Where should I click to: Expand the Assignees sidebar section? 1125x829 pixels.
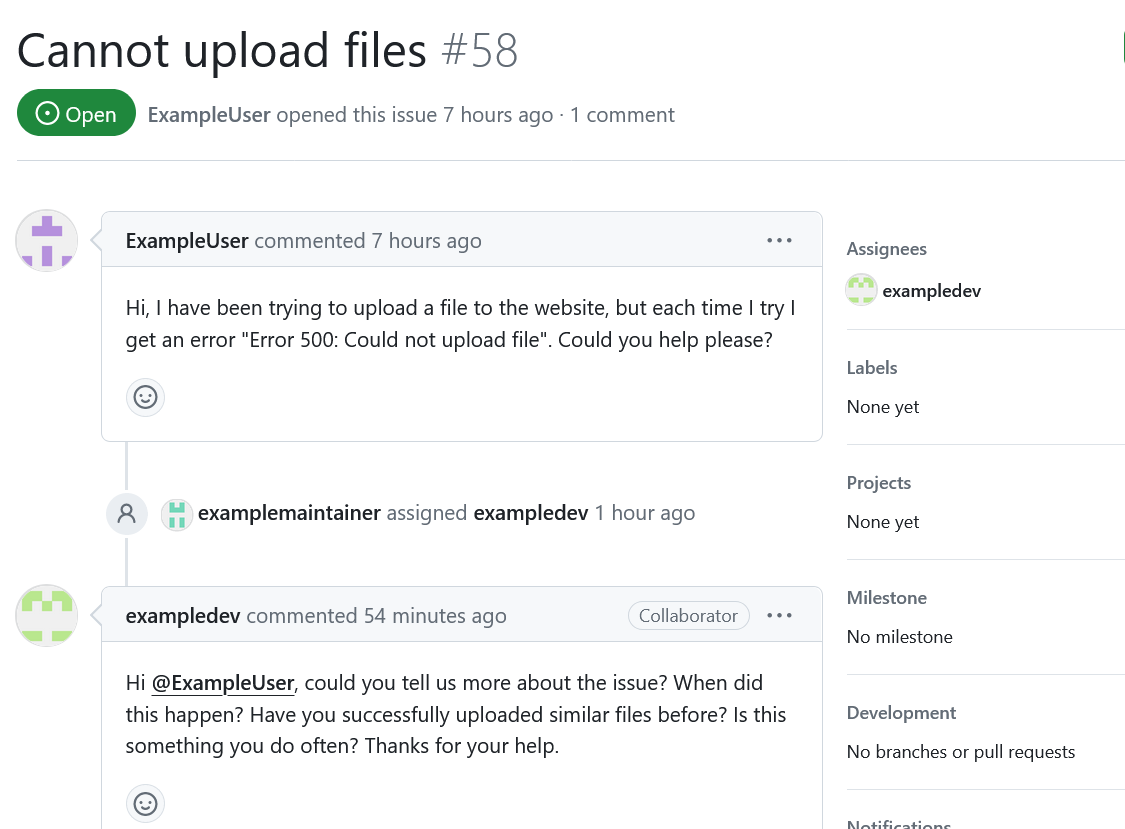(887, 249)
